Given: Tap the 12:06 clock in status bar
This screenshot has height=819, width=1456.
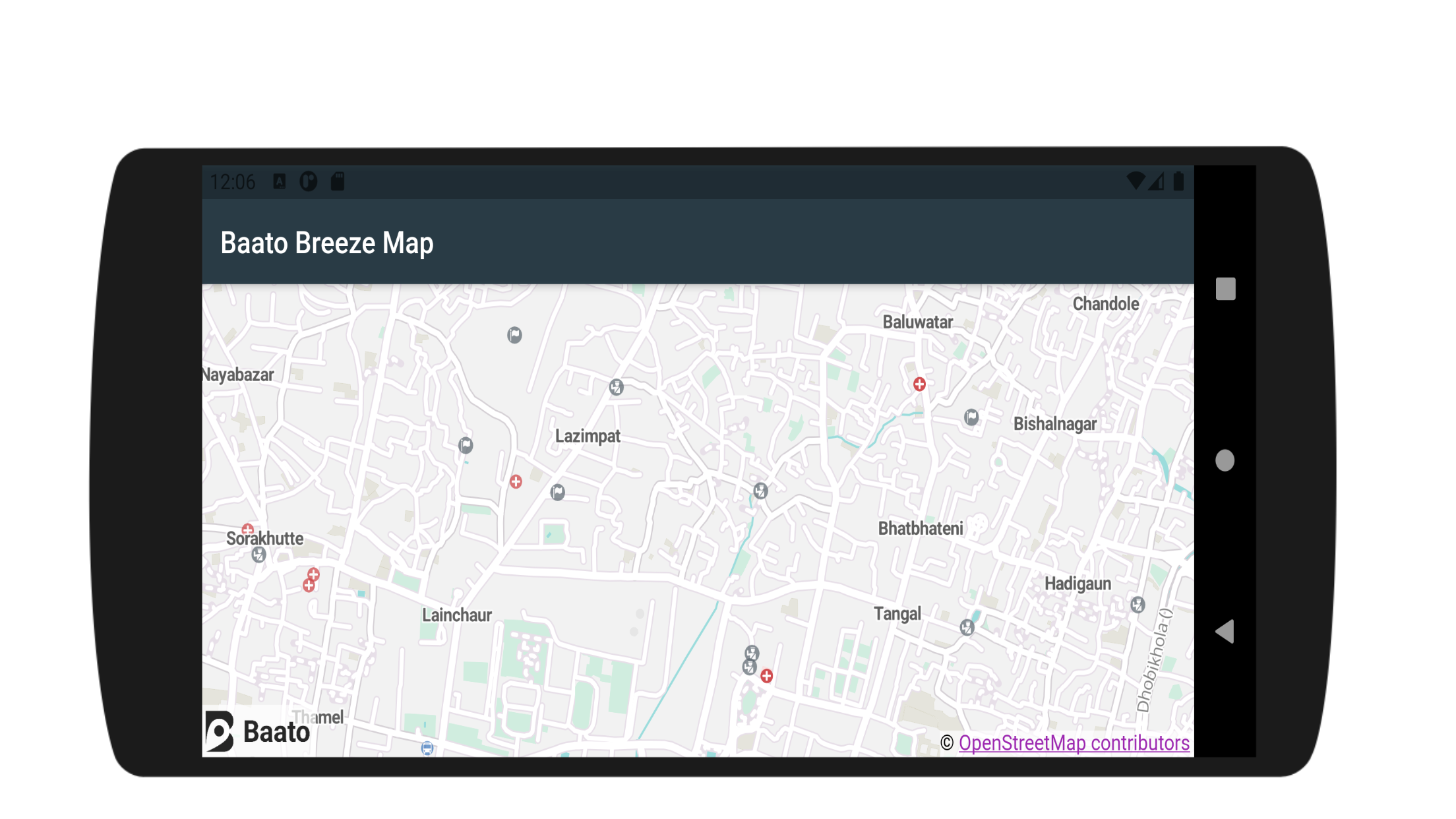Looking at the screenshot, I should coord(233,182).
